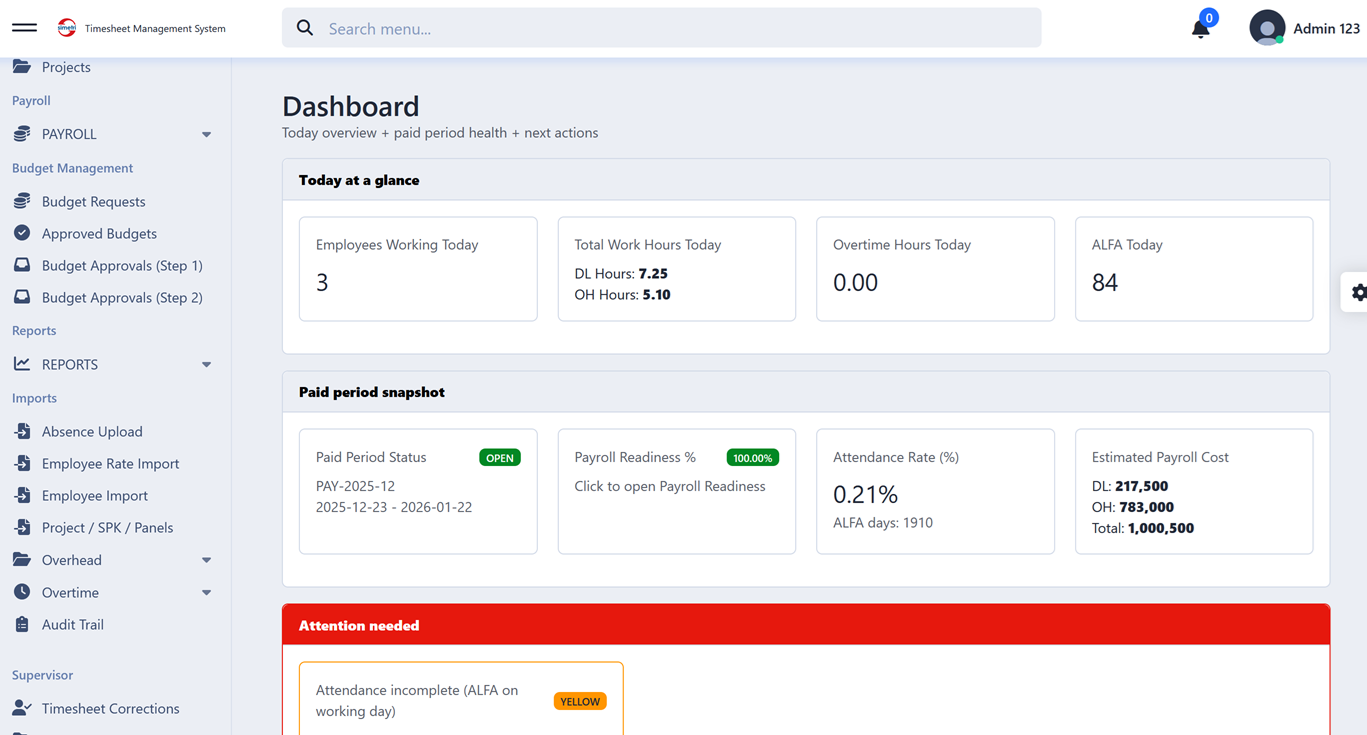
Task: Open Employee Rate Import from sidebar
Action: coord(21,463)
